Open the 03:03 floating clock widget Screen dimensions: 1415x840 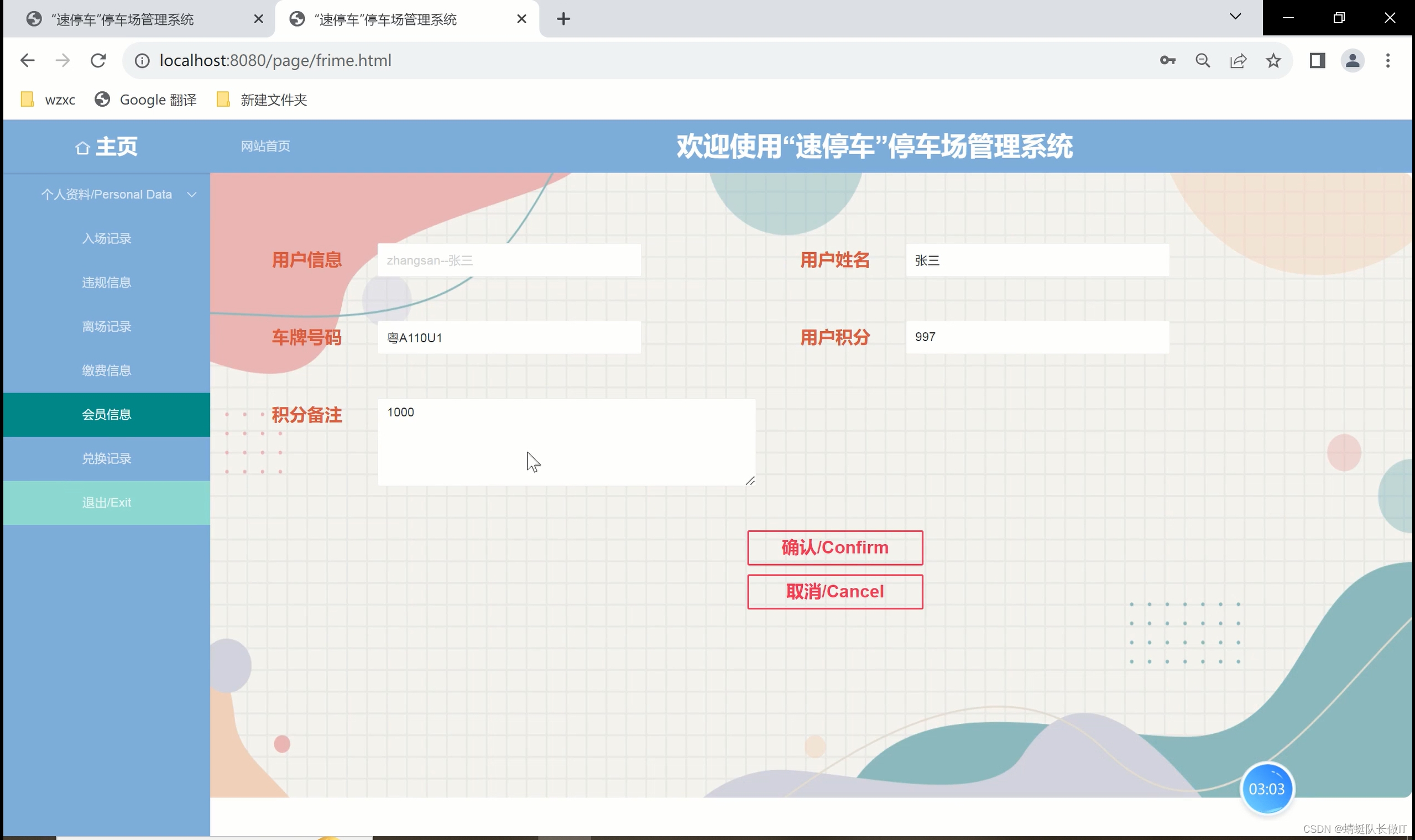click(x=1268, y=788)
